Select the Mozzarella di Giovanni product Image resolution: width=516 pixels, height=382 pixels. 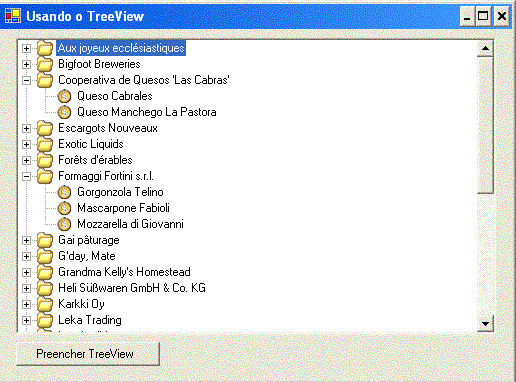pos(130,224)
